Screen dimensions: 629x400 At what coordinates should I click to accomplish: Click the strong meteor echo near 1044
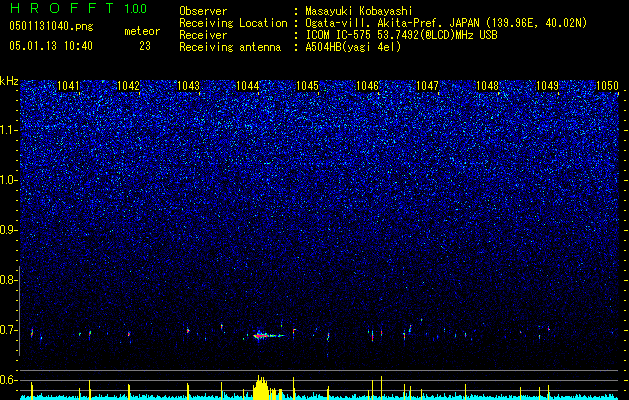266,335
